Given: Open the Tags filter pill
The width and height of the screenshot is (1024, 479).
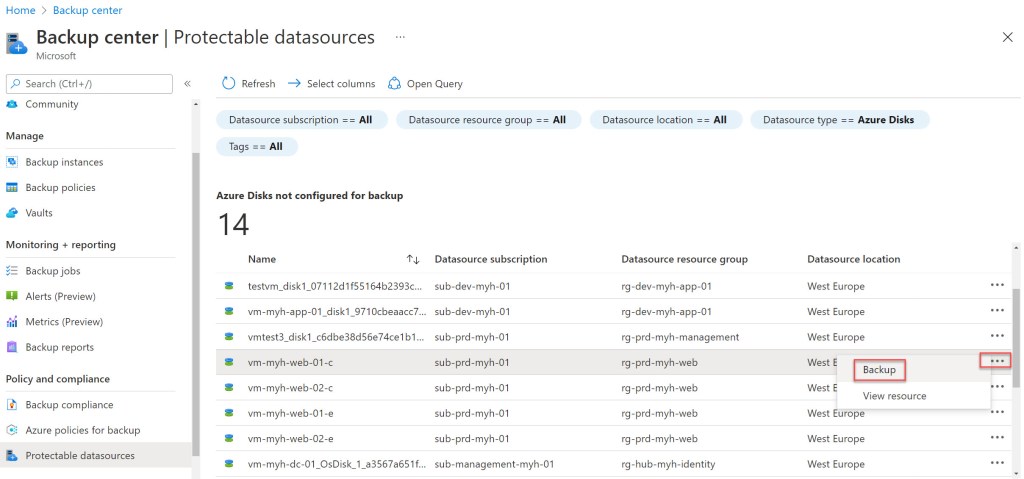Looking at the screenshot, I should tap(256, 147).
